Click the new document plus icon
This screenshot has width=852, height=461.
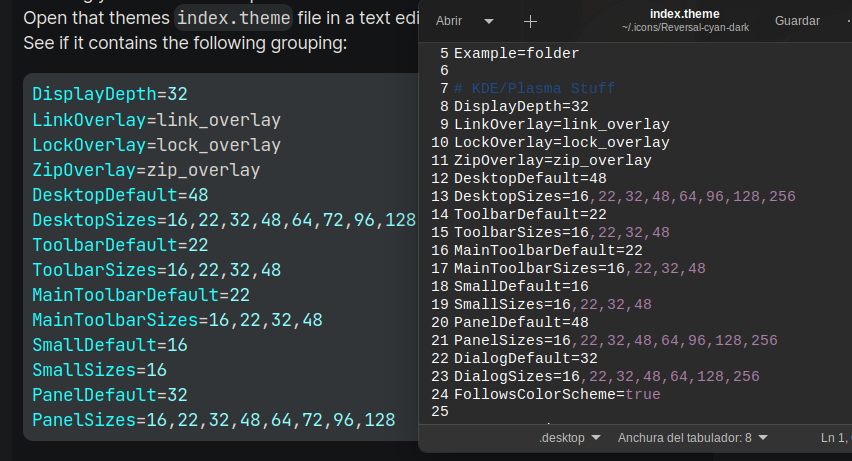click(530, 21)
